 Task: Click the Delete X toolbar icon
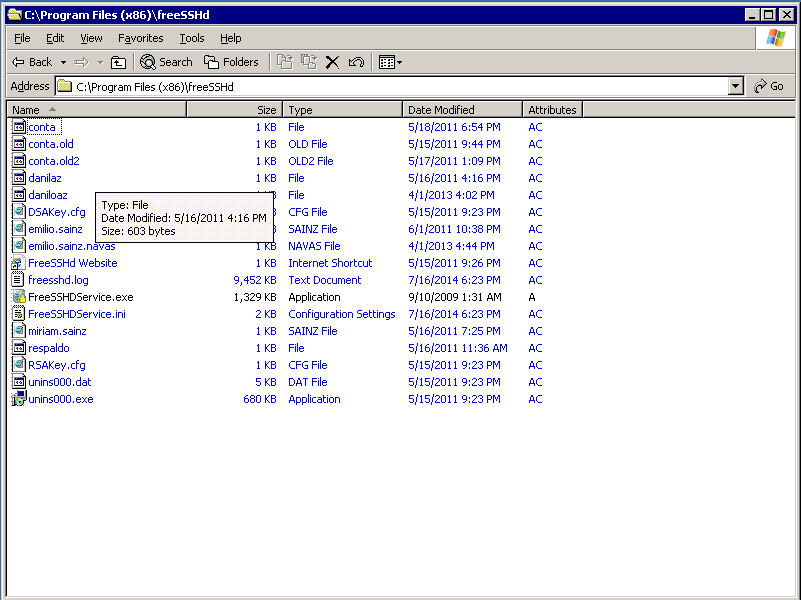tap(333, 62)
